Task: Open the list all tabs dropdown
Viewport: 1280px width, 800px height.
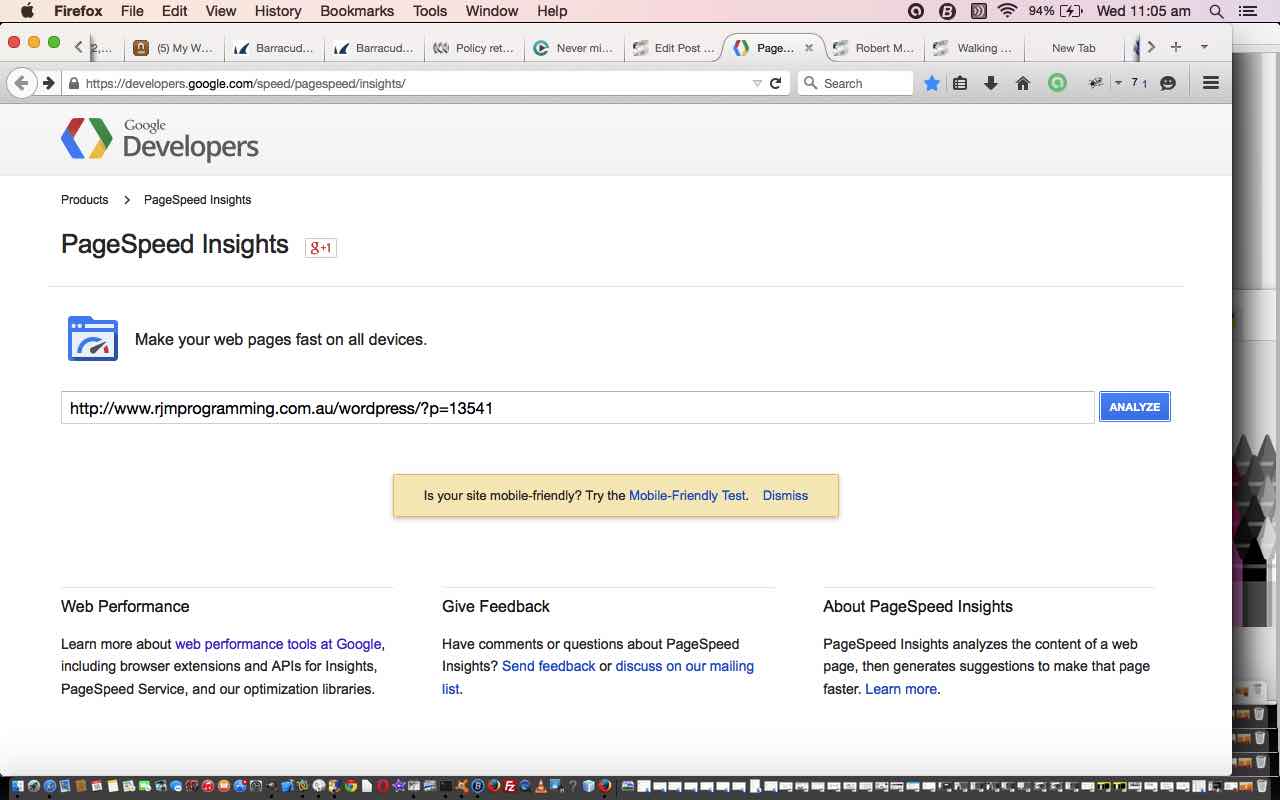Action: click(x=1204, y=47)
